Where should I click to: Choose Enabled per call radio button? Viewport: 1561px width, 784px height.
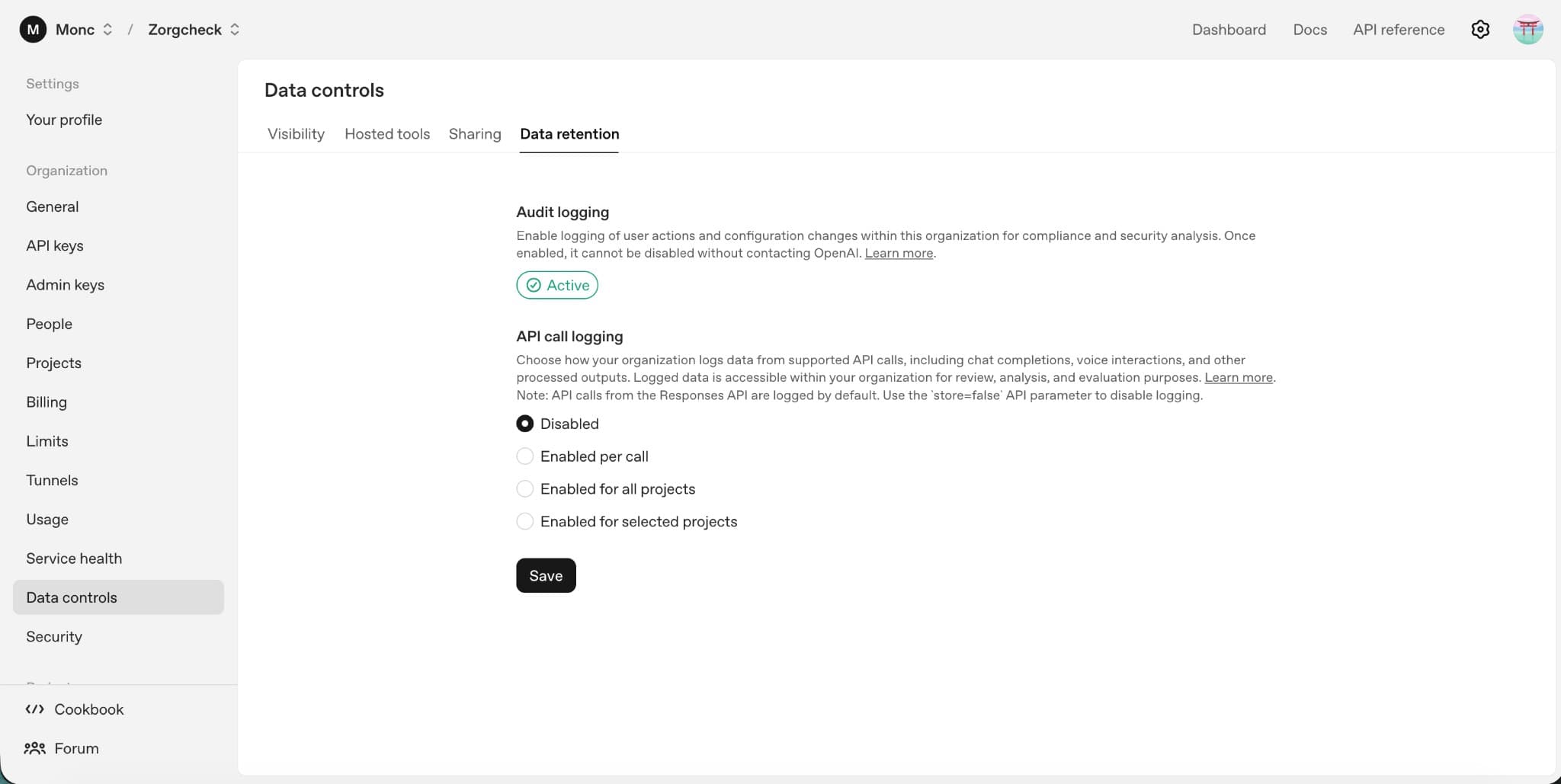coord(524,456)
